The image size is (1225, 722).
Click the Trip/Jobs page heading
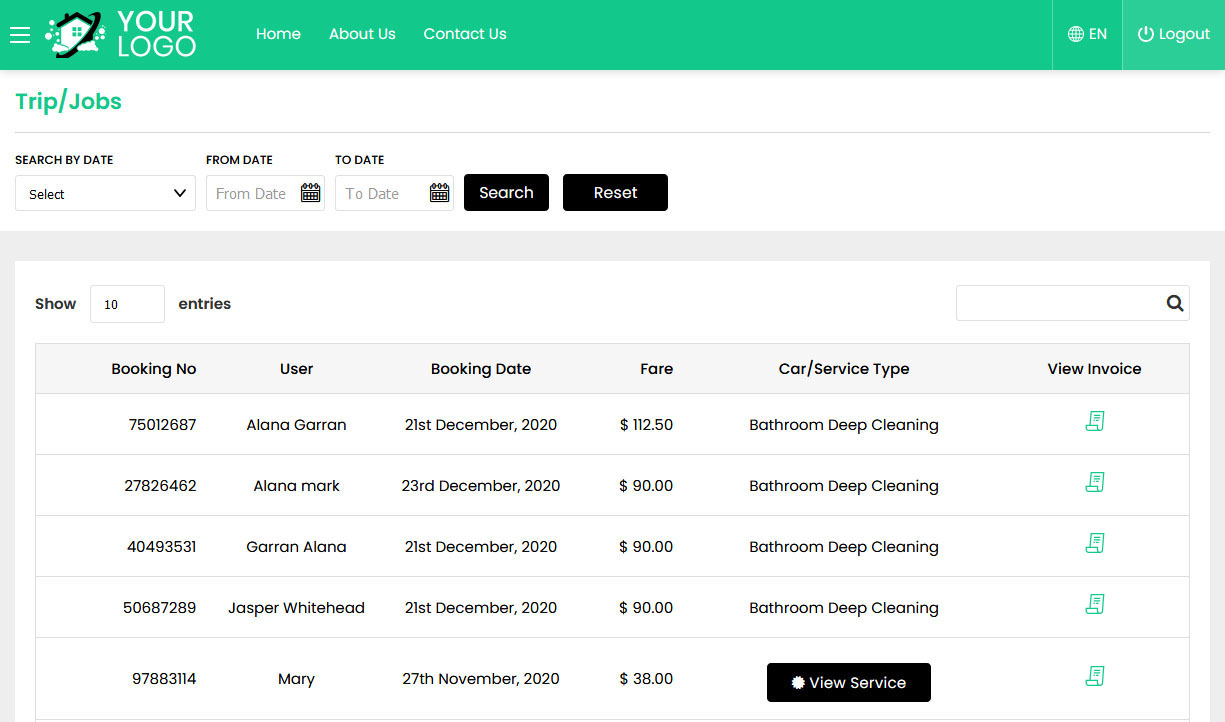(x=69, y=102)
